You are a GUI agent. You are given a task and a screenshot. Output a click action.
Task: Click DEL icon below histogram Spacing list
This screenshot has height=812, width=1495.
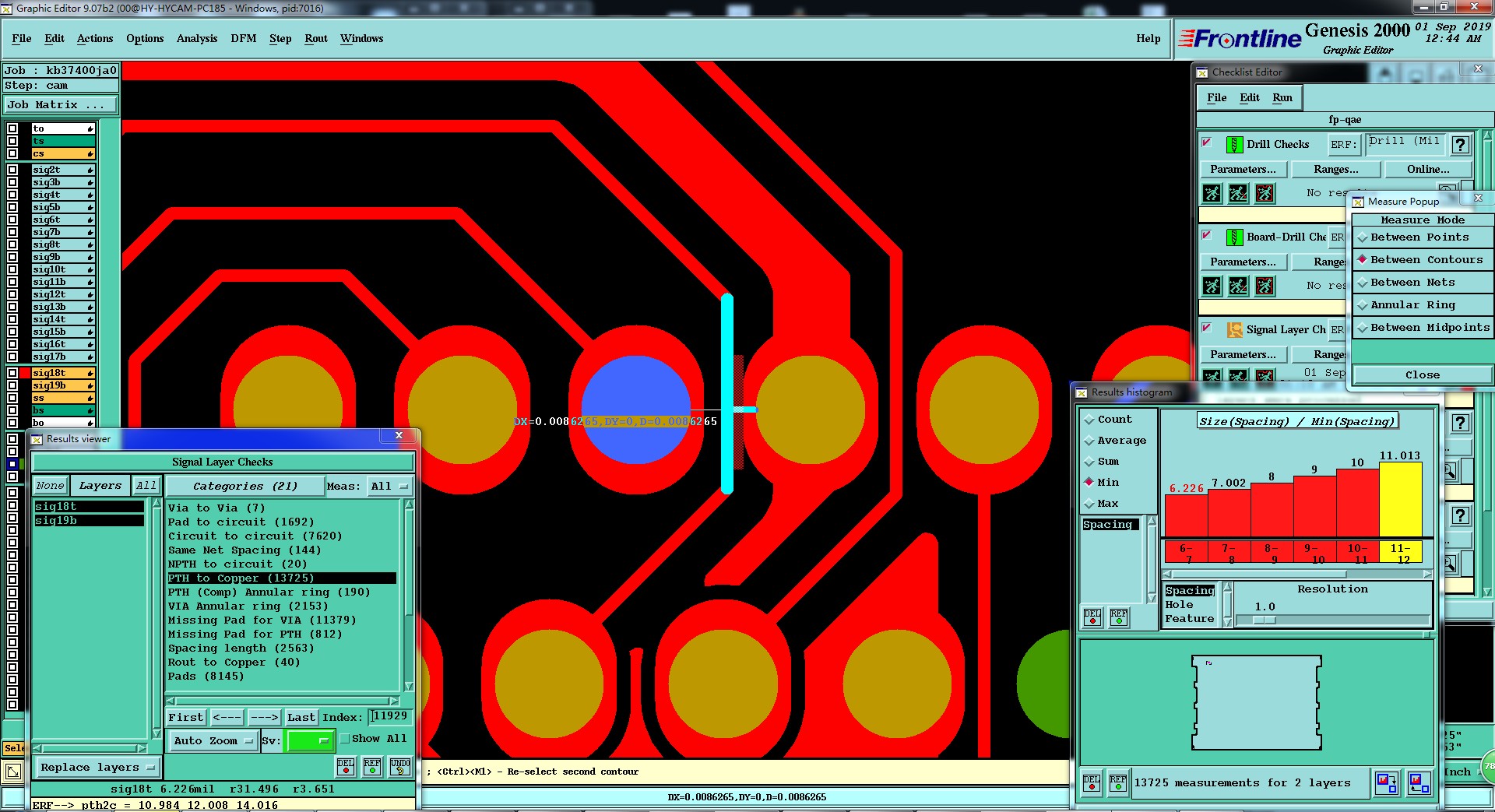(1092, 617)
